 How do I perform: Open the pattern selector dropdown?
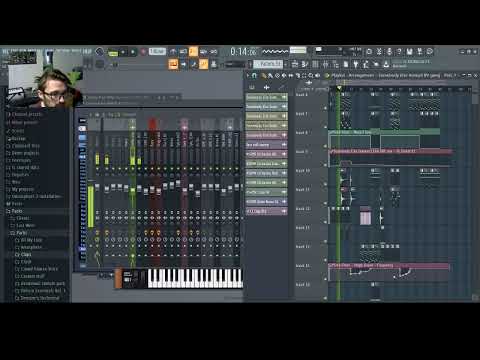[268, 64]
